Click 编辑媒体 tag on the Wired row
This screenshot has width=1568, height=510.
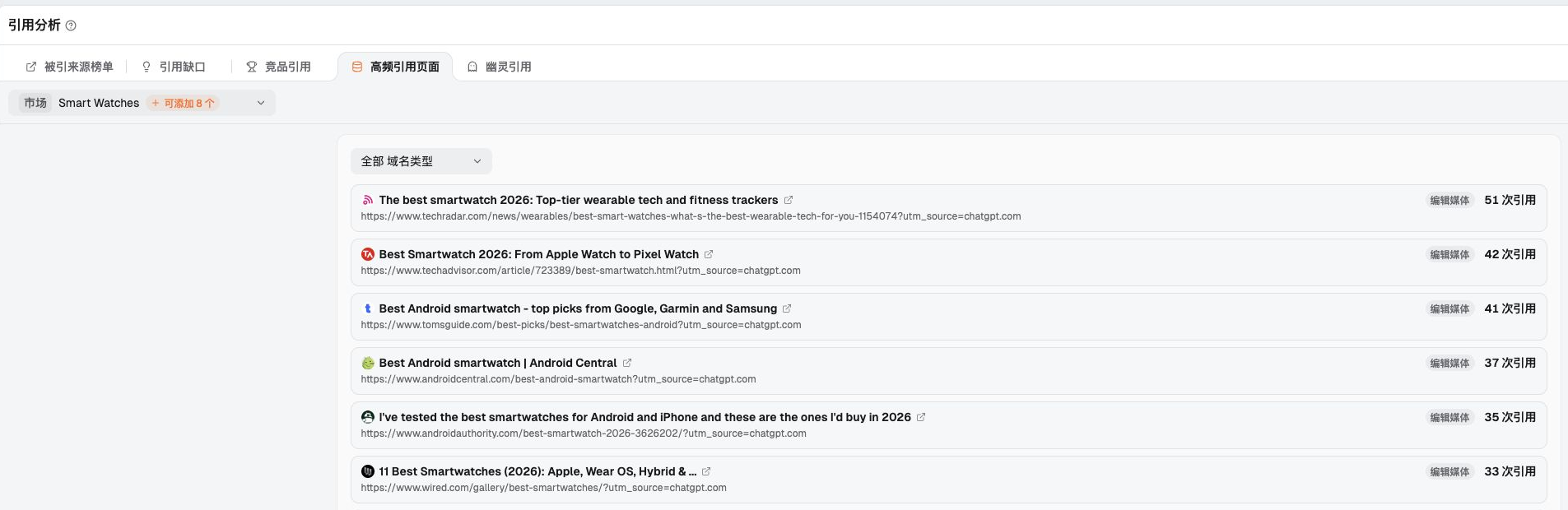tap(1449, 471)
